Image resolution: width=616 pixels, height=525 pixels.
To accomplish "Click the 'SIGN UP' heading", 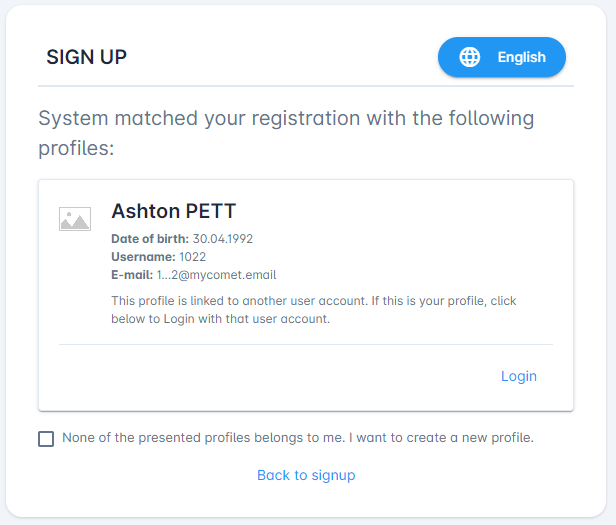I will coord(87,57).
